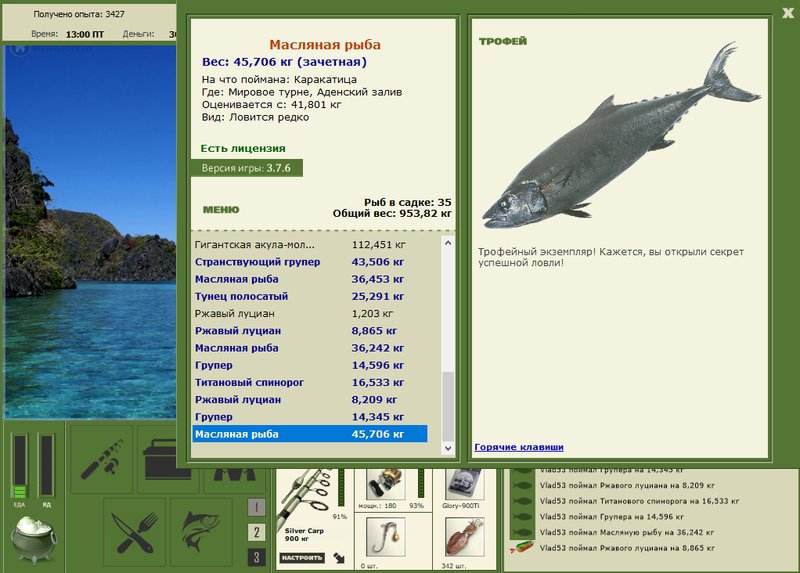The image size is (800, 573).
Task: Select Тунец полосатый 25,291 кг row
Action: pos(310,296)
